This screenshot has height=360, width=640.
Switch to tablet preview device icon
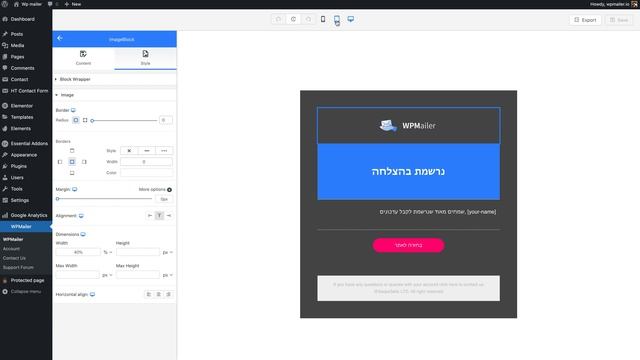[x=337, y=19]
